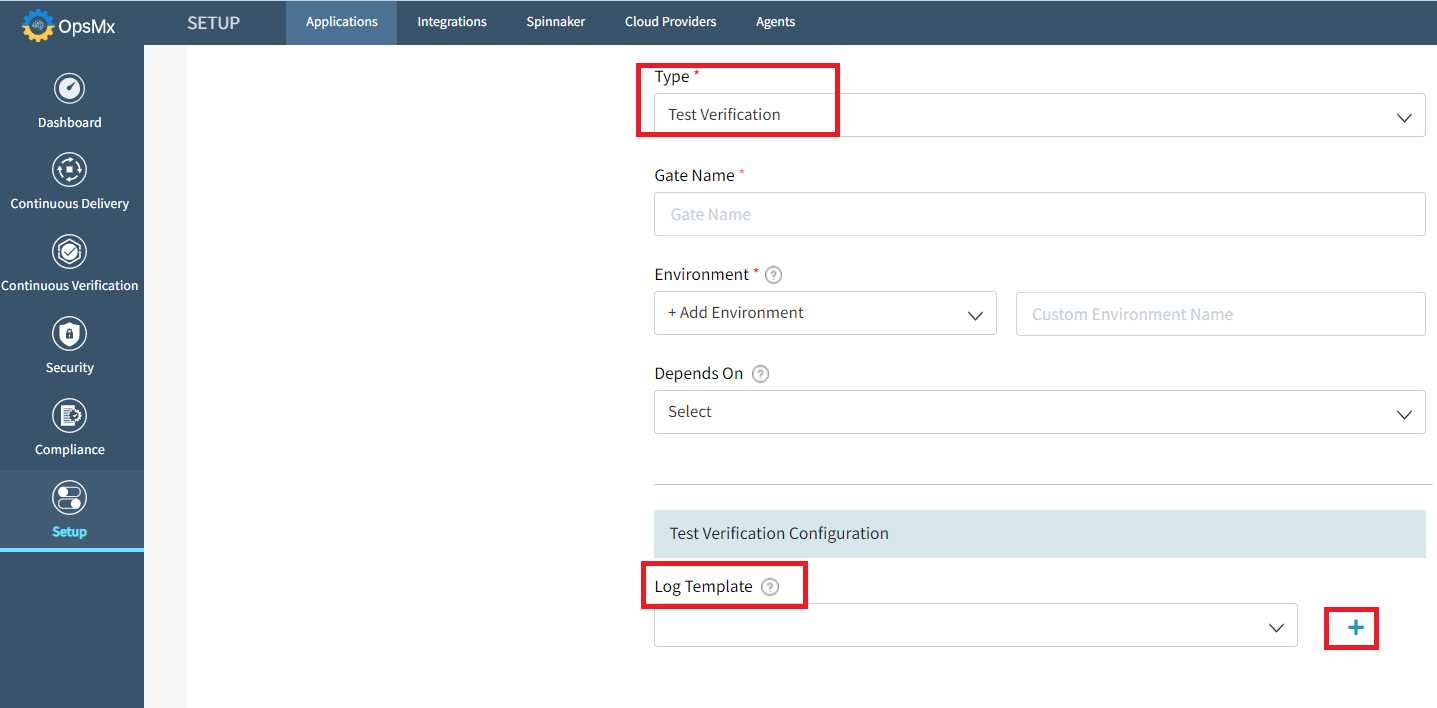Click the plus icon to add a log template
1437x708 pixels.
coord(1355,627)
